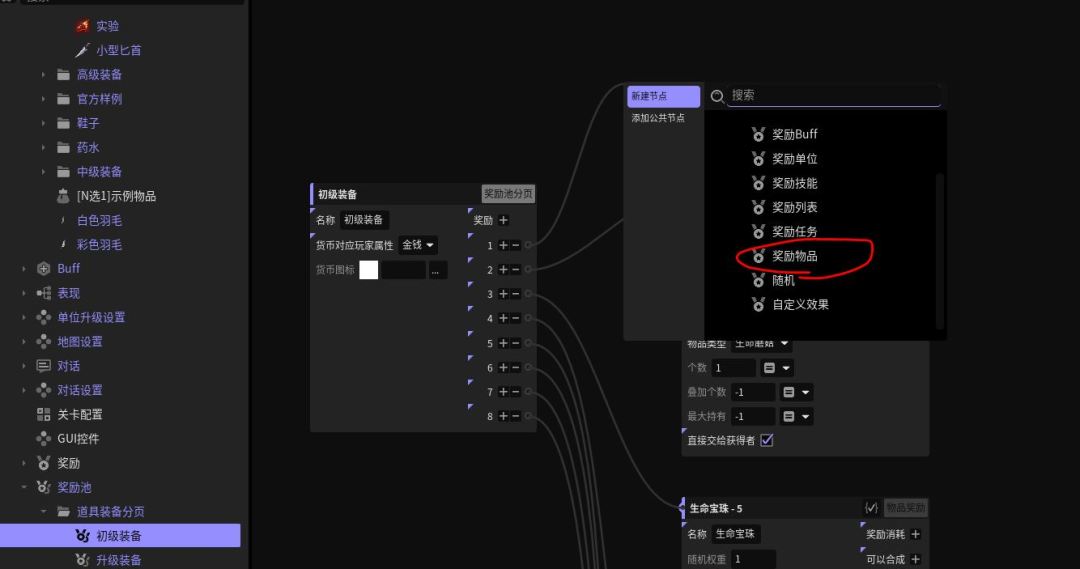Switch to the 添加公共节点 tab
This screenshot has width=1080, height=569.
[x=658, y=118]
